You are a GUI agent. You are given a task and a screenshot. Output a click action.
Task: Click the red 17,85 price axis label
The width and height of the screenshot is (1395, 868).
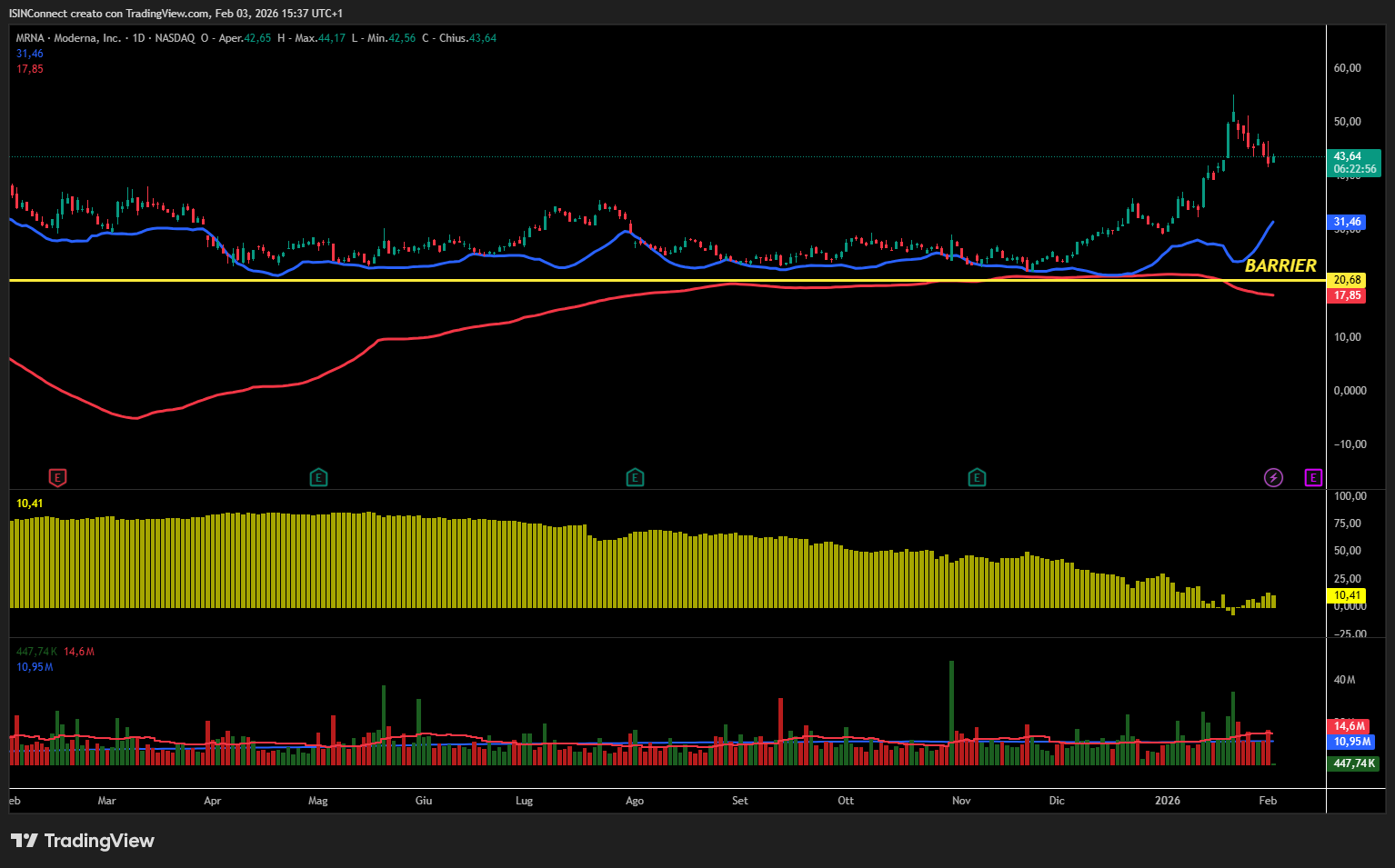(x=1348, y=295)
